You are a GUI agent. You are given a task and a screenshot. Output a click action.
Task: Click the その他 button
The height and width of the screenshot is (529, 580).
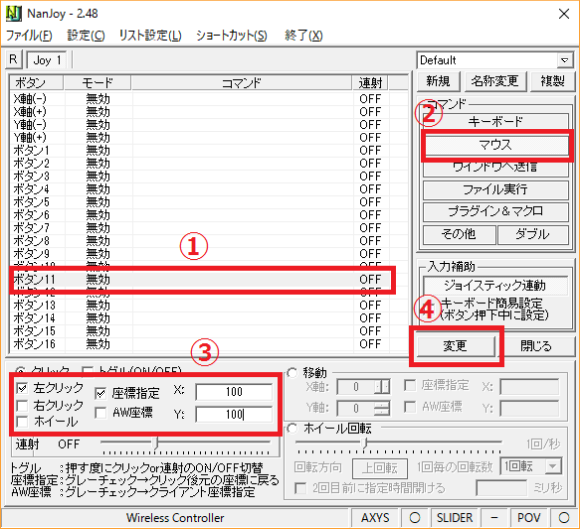459,234
